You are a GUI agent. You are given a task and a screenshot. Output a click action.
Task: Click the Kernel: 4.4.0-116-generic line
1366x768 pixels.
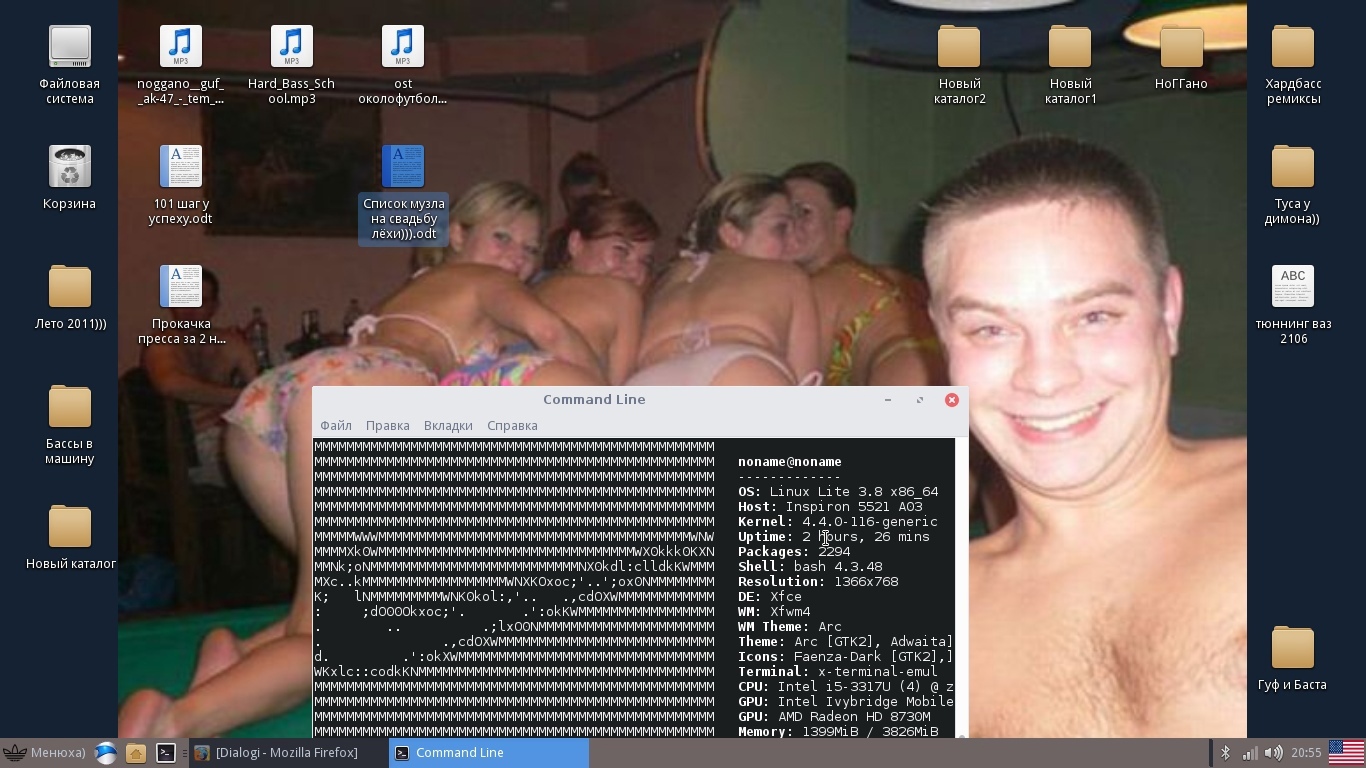[838, 522]
